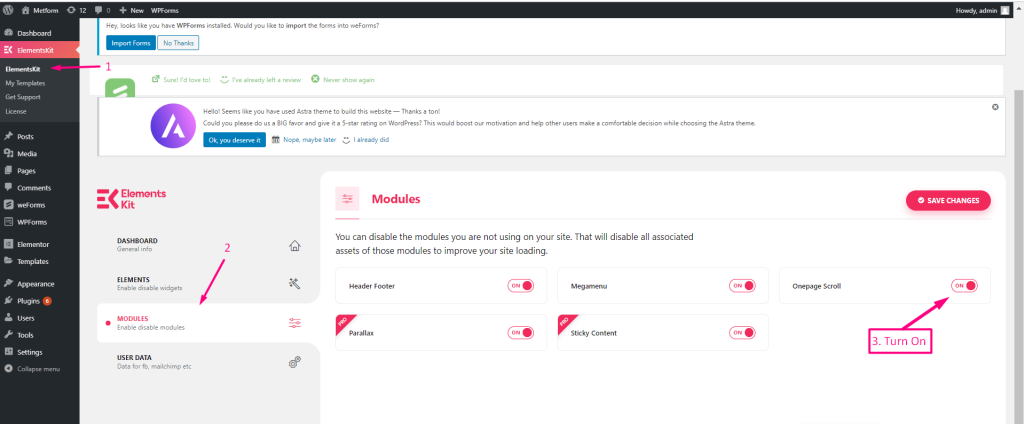Open My Templates submenu
The width and height of the screenshot is (1024, 424).
(x=25, y=83)
